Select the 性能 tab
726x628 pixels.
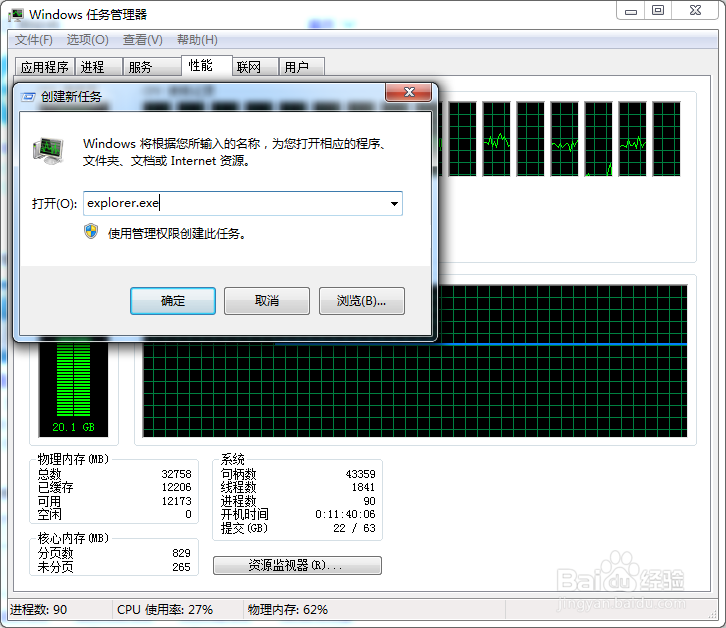pyautogui.click(x=207, y=66)
